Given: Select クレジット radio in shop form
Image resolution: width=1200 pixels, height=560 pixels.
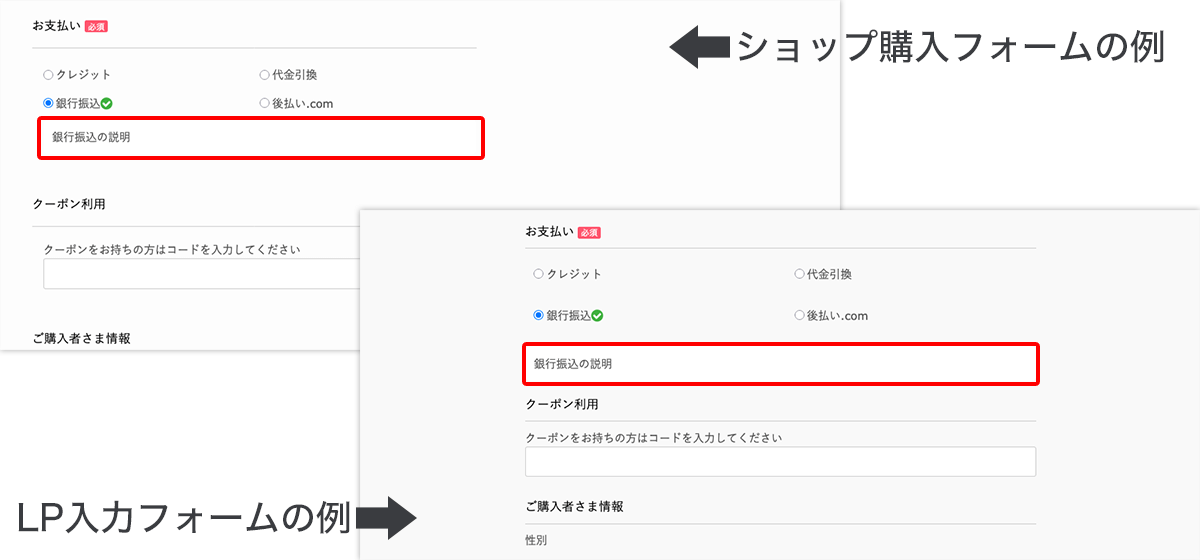Looking at the screenshot, I should tap(48, 75).
